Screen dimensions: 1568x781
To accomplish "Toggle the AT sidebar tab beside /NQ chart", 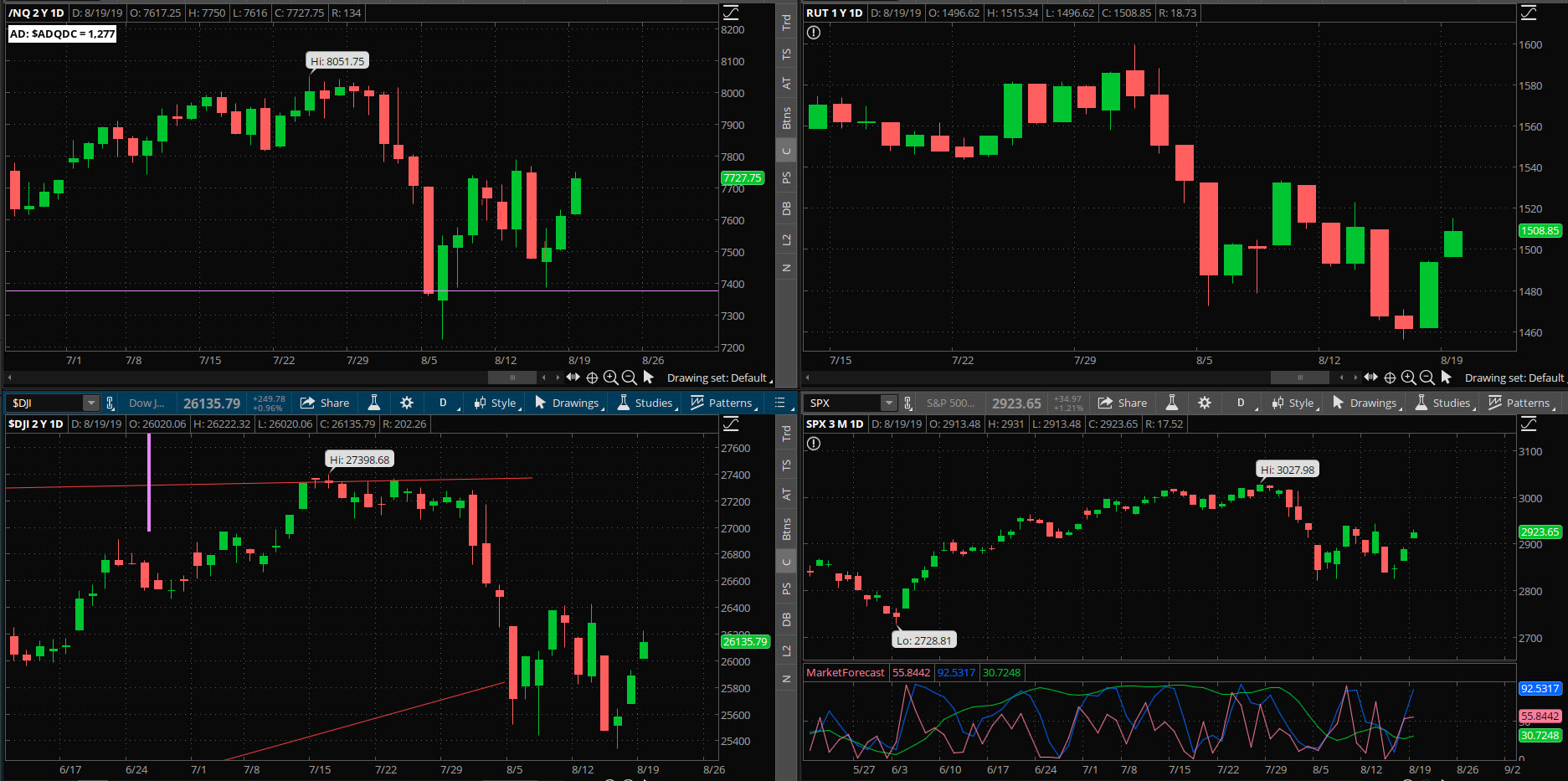I will click(x=786, y=84).
